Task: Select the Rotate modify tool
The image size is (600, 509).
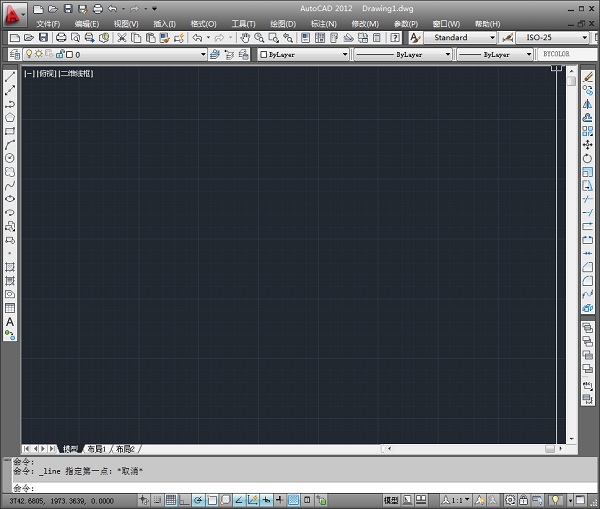Action: pyautogui.click(x=587, y=158)
